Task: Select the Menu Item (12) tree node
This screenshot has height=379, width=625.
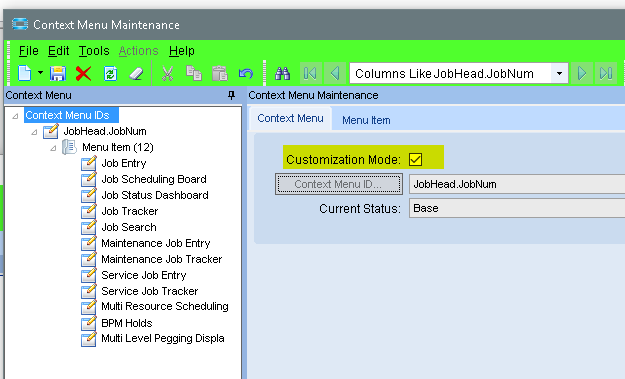Action: [118, 147]
